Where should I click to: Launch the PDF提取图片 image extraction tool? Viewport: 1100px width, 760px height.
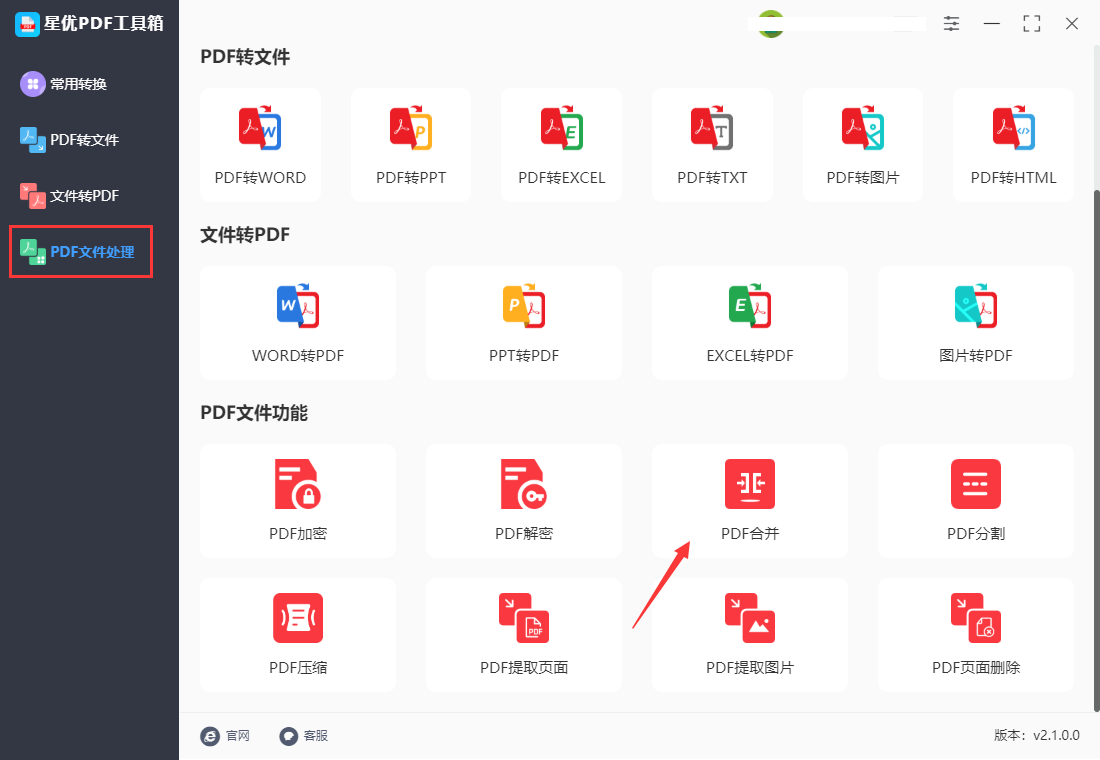749,634
